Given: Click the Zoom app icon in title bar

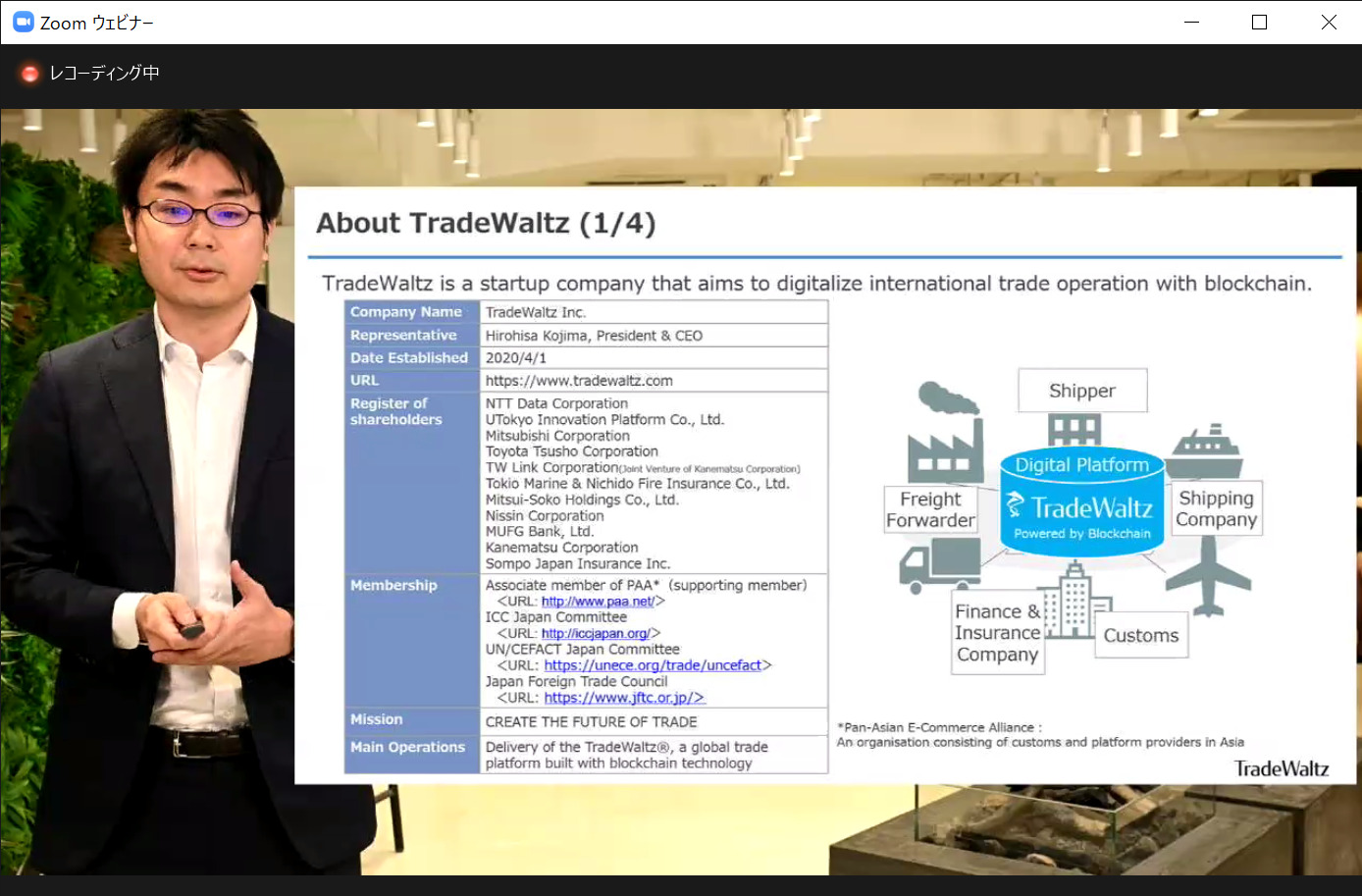Looking at the screenshot, I should [23, 22].
